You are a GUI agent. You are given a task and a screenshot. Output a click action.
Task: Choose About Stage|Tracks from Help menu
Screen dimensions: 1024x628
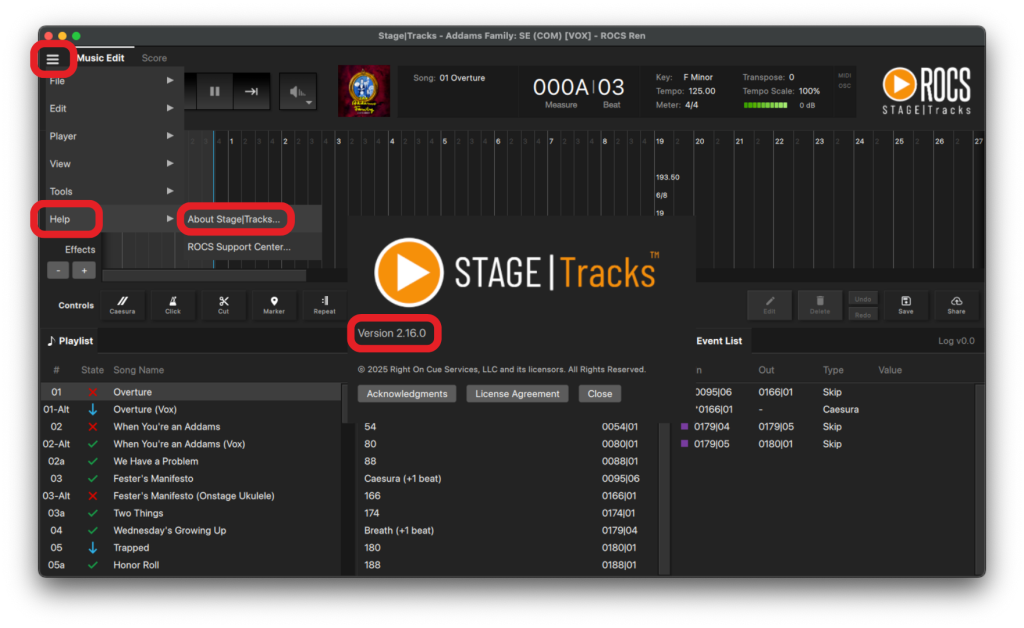click(234, 219)
